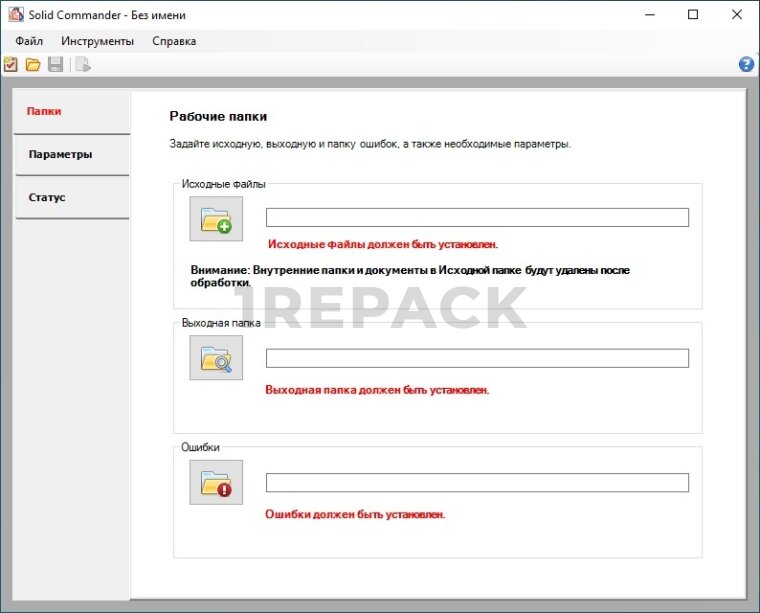Maximize the Solid Commander window

pos(693,15)
